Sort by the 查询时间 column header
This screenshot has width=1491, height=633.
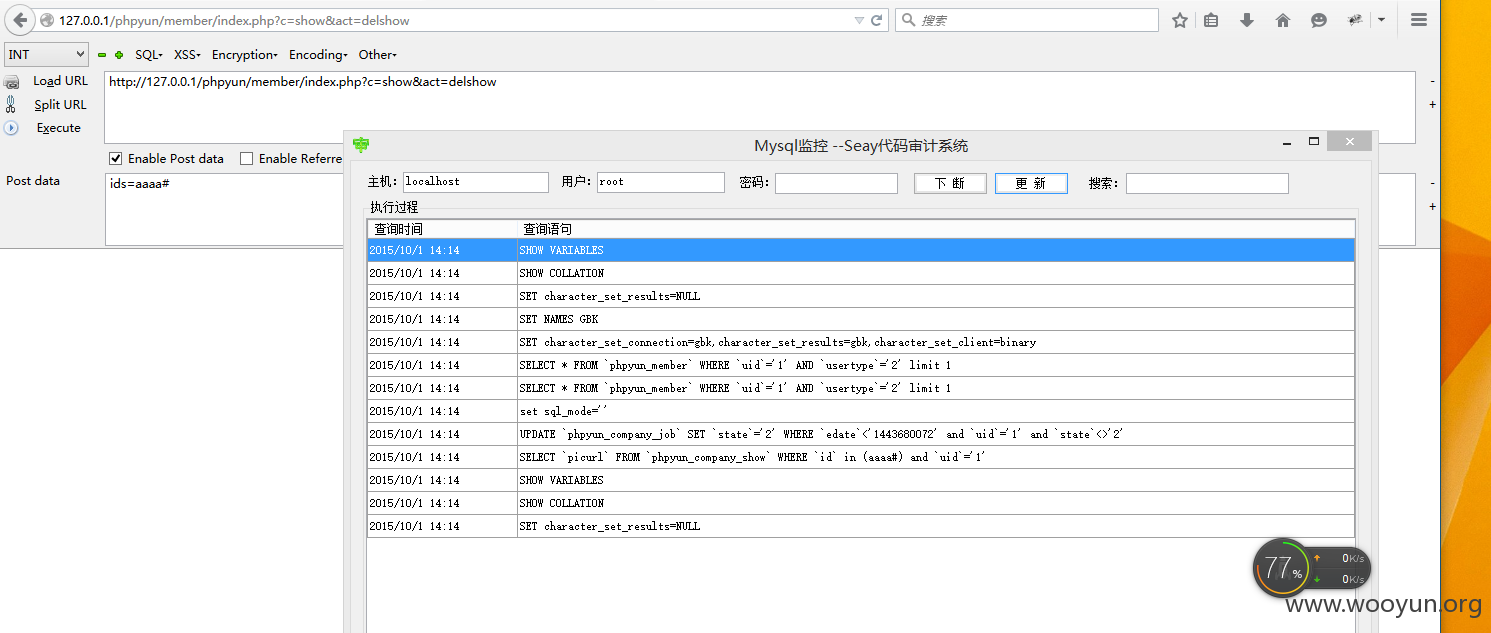point(442,229)
